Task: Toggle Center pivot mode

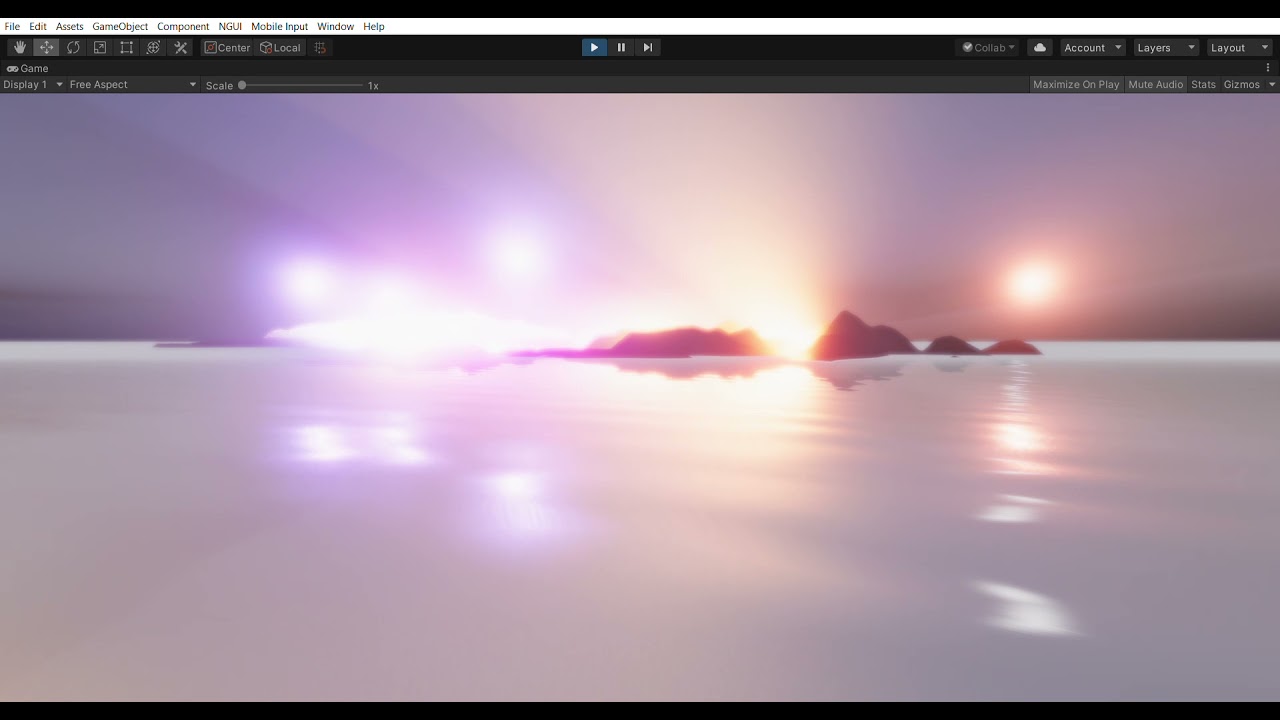Action: point(227,48)
